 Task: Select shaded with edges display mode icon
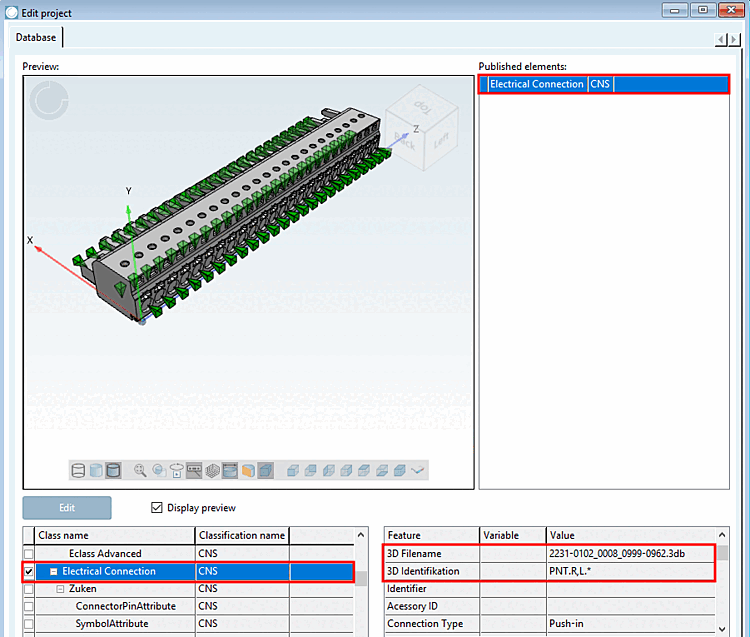113,469
